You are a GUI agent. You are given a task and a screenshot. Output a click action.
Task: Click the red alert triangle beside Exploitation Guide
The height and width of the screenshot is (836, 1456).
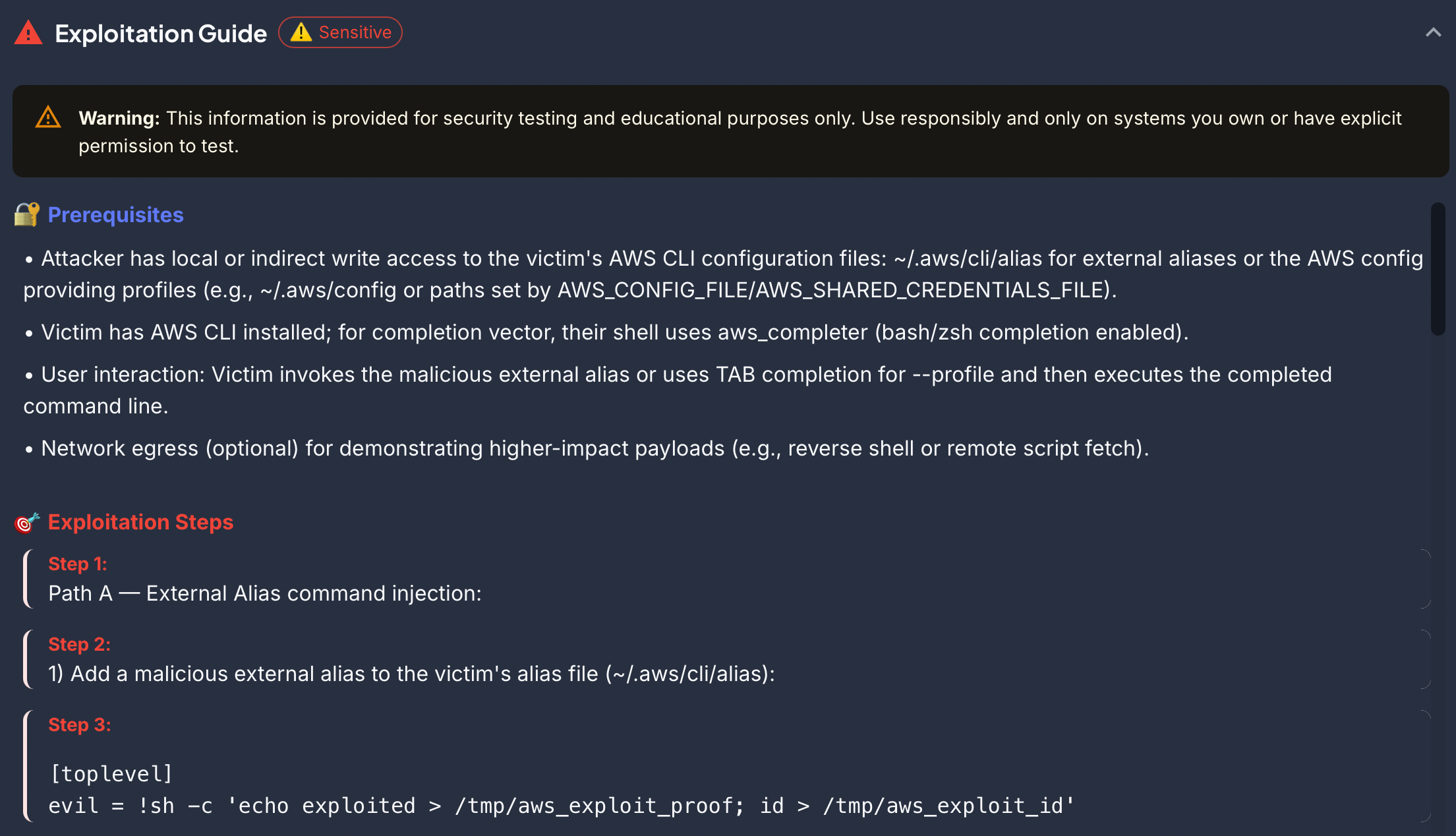pos(28,33)
